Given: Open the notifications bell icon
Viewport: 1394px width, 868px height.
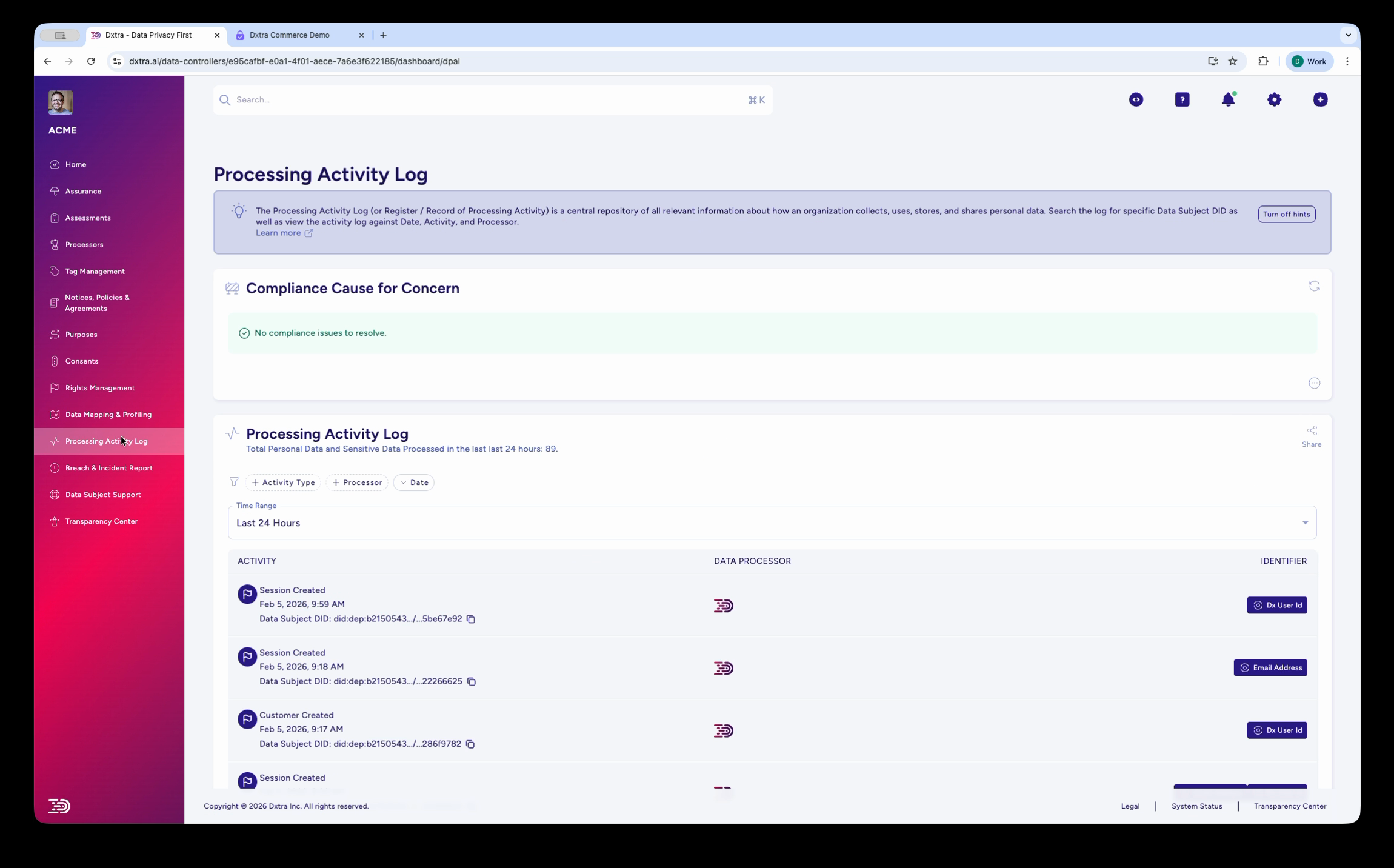Looking at the screenshot, I should tap(1229, 99).
